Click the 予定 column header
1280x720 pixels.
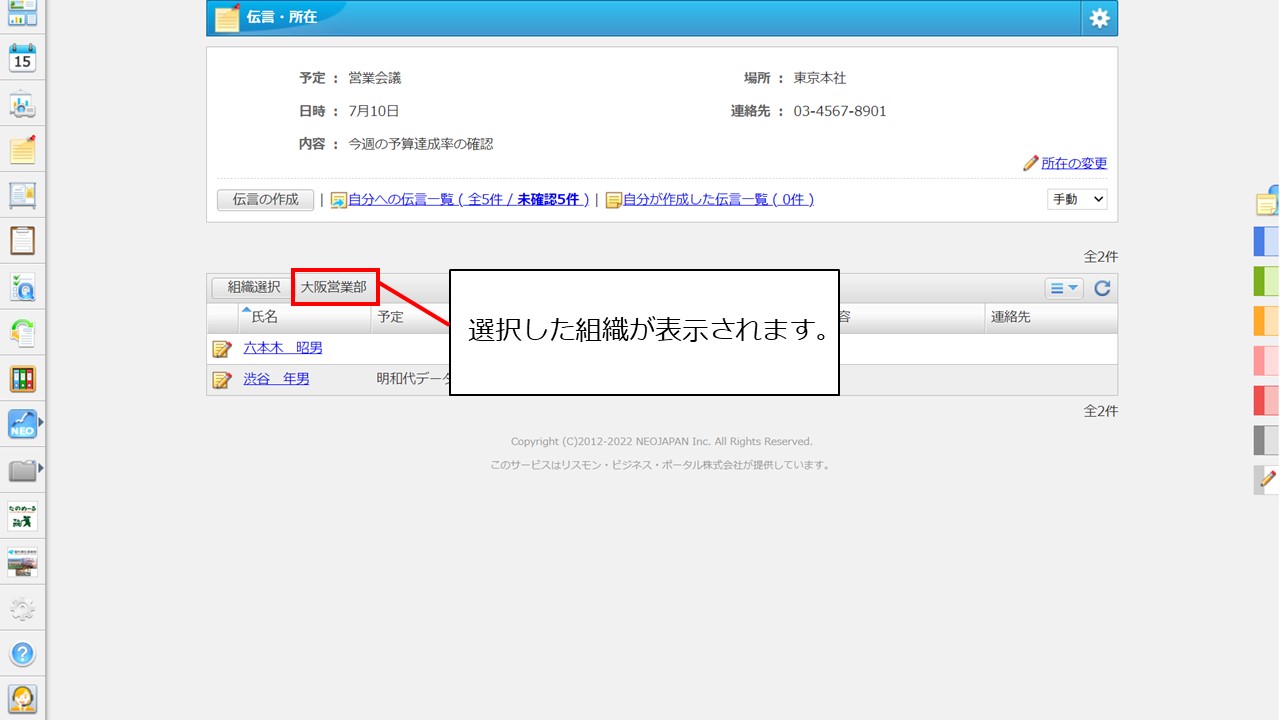[390, 318]
